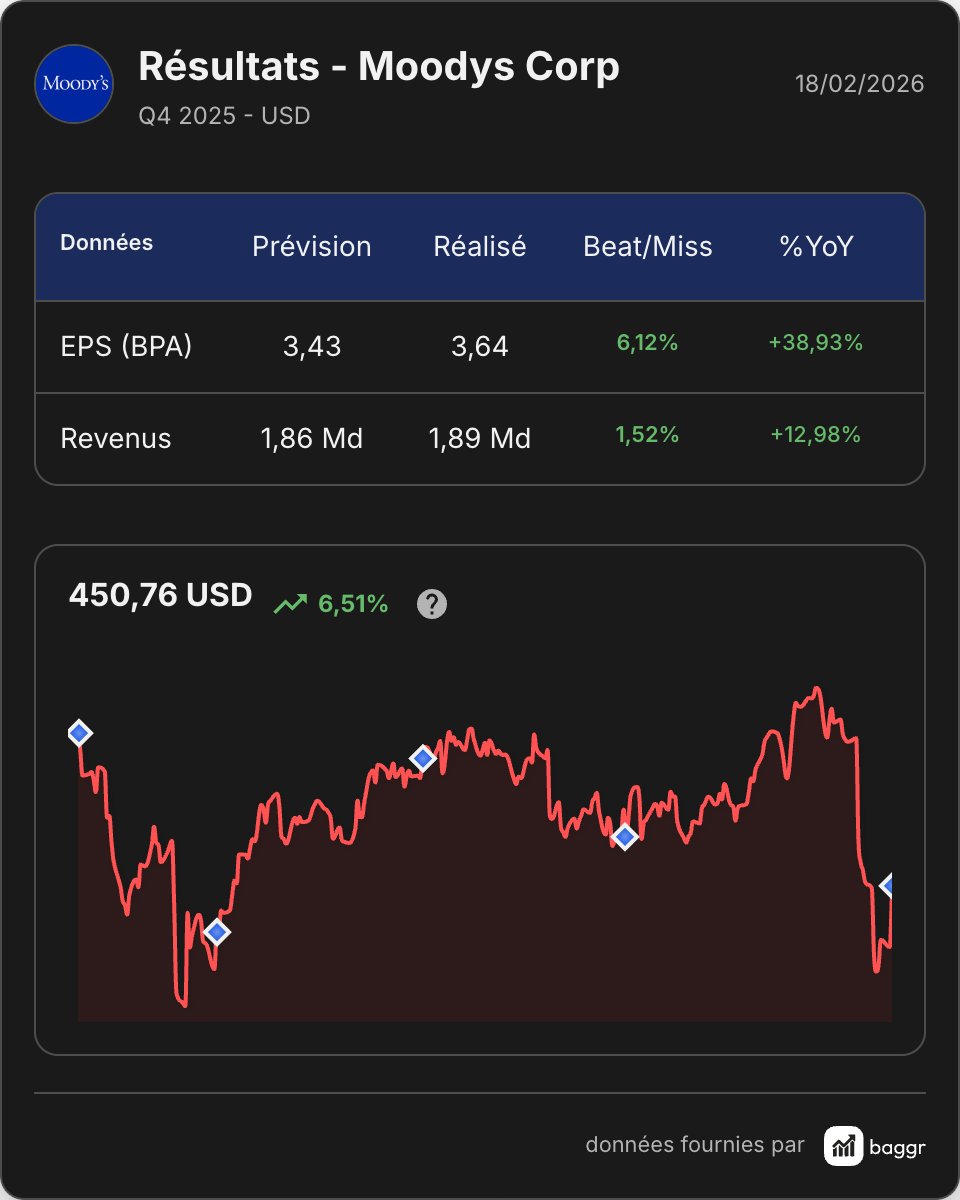
Task: Click the EPS YoY value +38,93%
Action: (x=816, y=343)
